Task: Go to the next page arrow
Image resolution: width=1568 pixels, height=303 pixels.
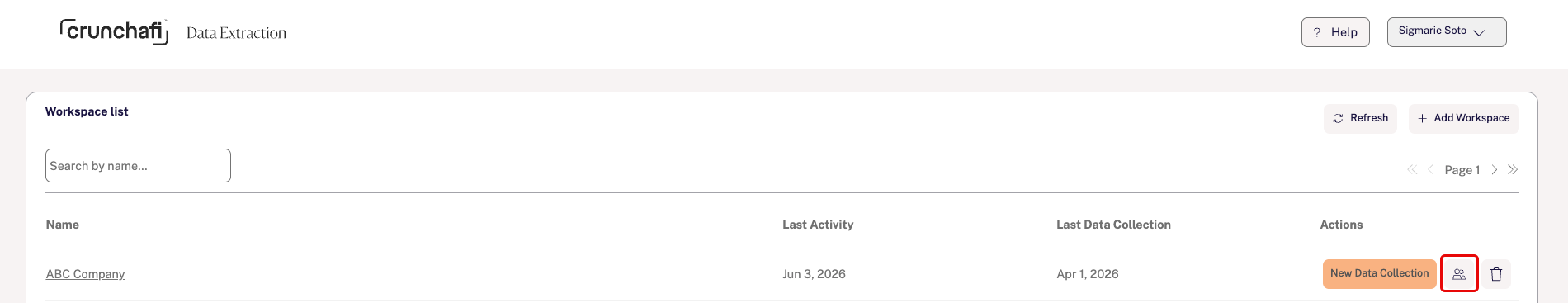Action: (x=1495, y=170)
